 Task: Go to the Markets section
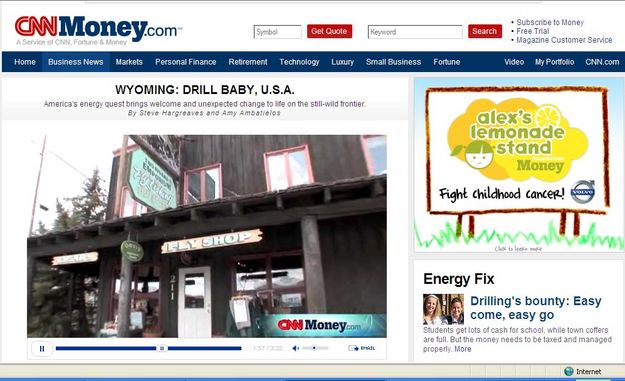tap(129, 62)
